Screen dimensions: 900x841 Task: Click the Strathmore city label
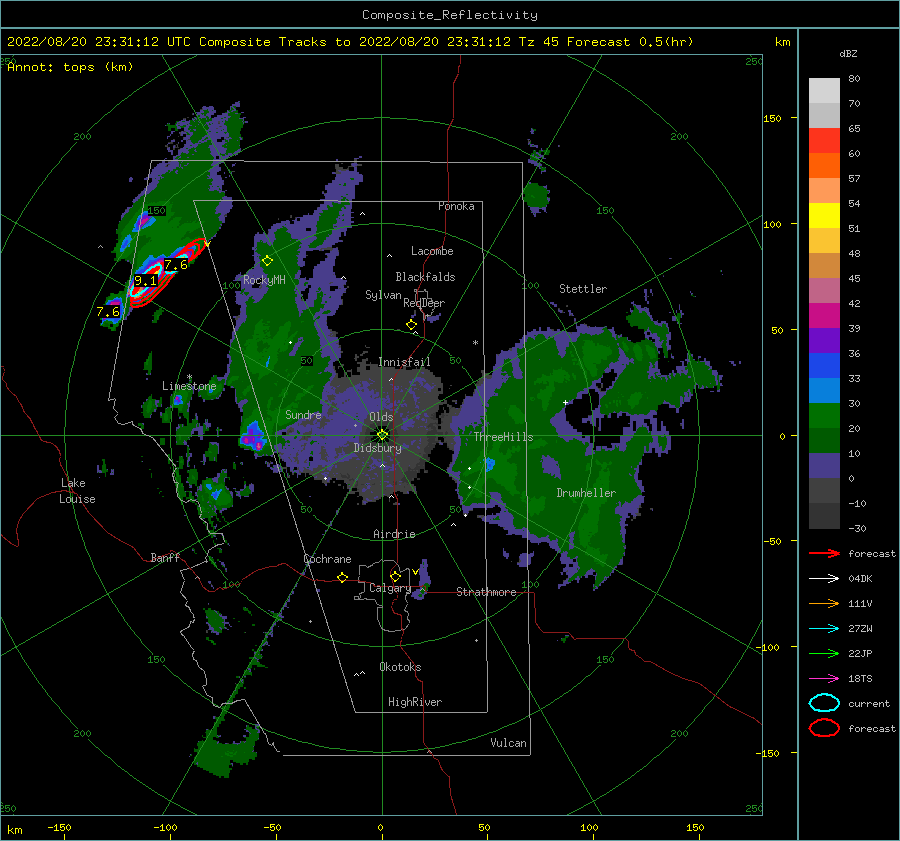tap(486, 592)
